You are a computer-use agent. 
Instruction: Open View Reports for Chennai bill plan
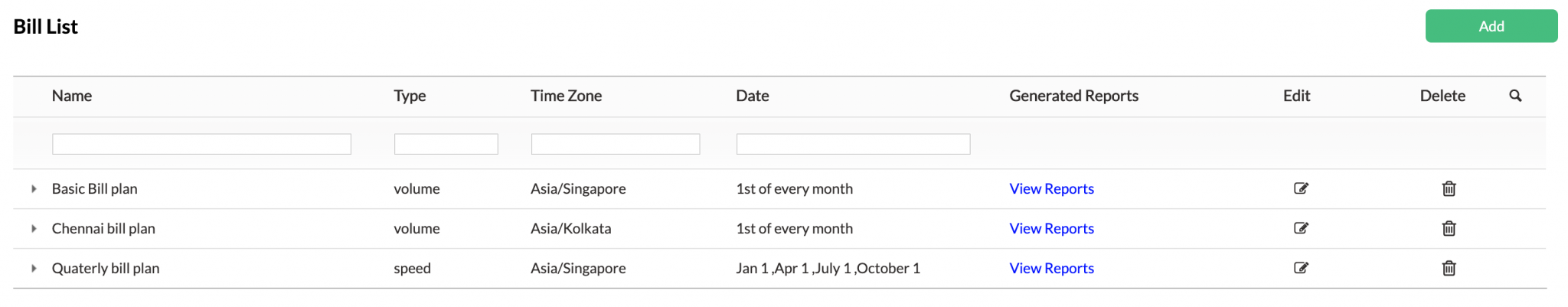(x=1051, y=228)
